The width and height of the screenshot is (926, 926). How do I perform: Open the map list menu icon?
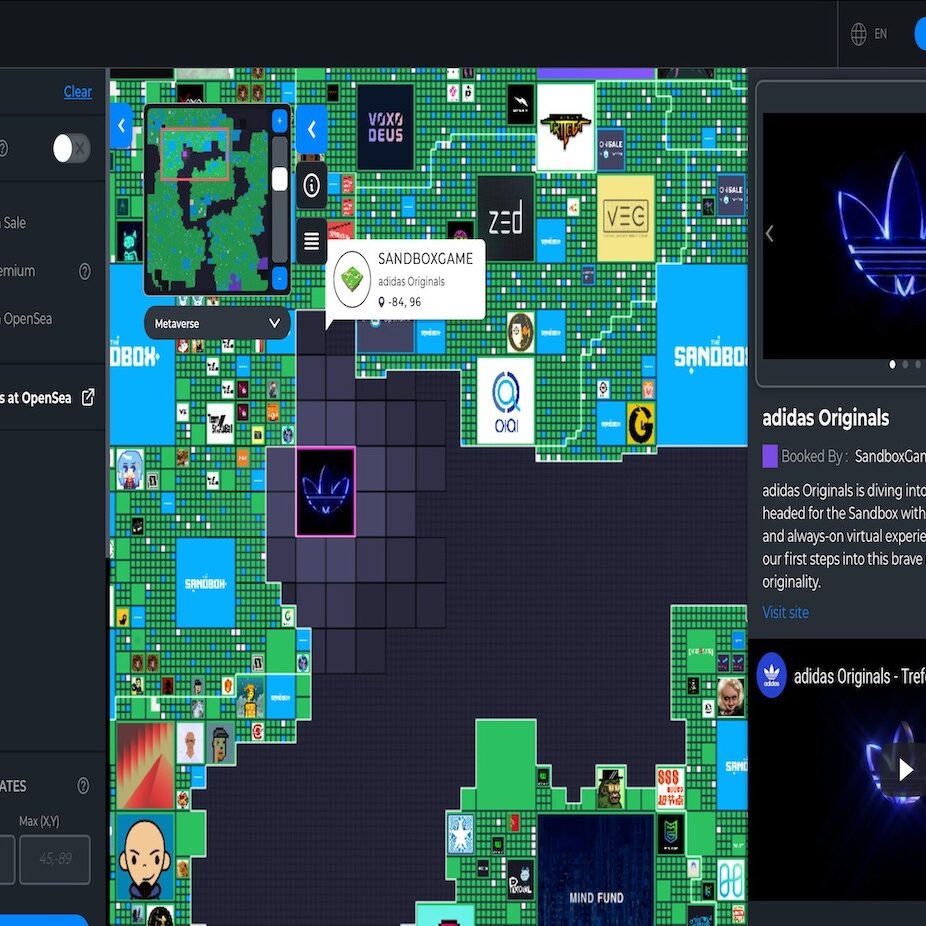click(311, 241)
